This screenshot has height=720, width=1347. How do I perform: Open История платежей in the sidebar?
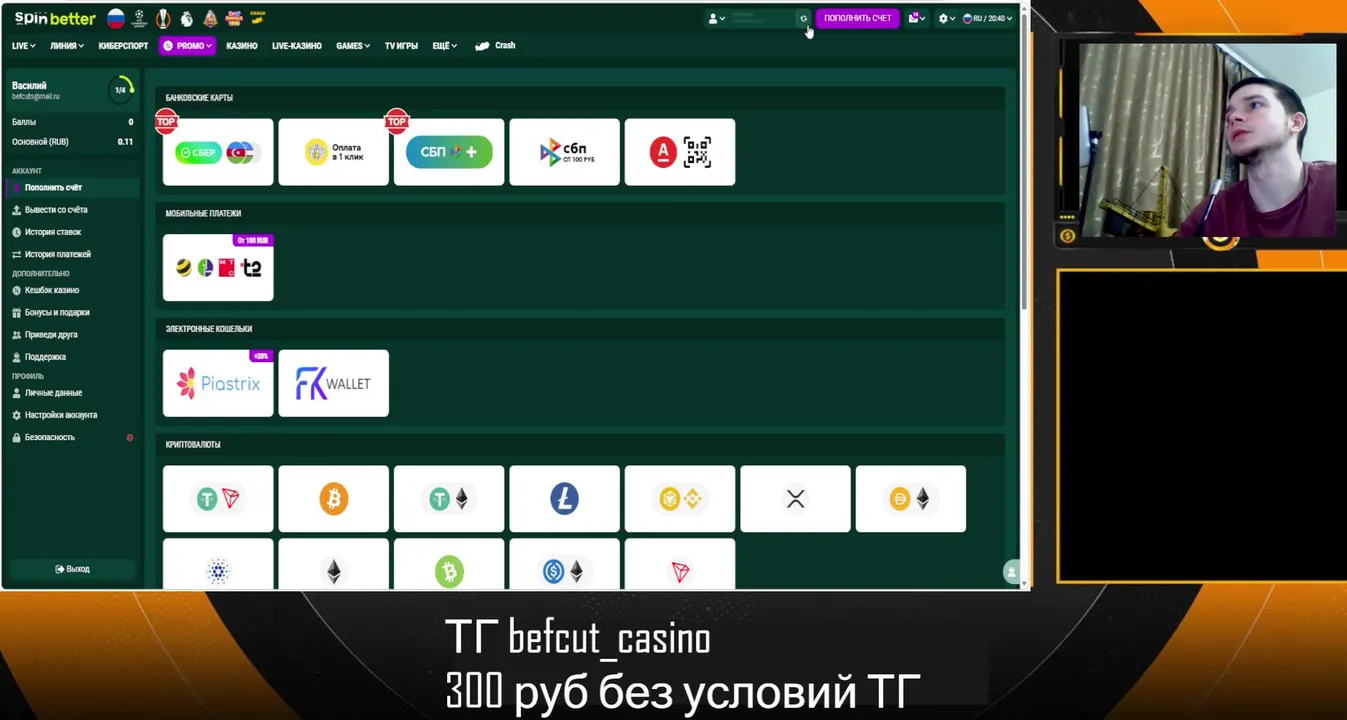72,254
